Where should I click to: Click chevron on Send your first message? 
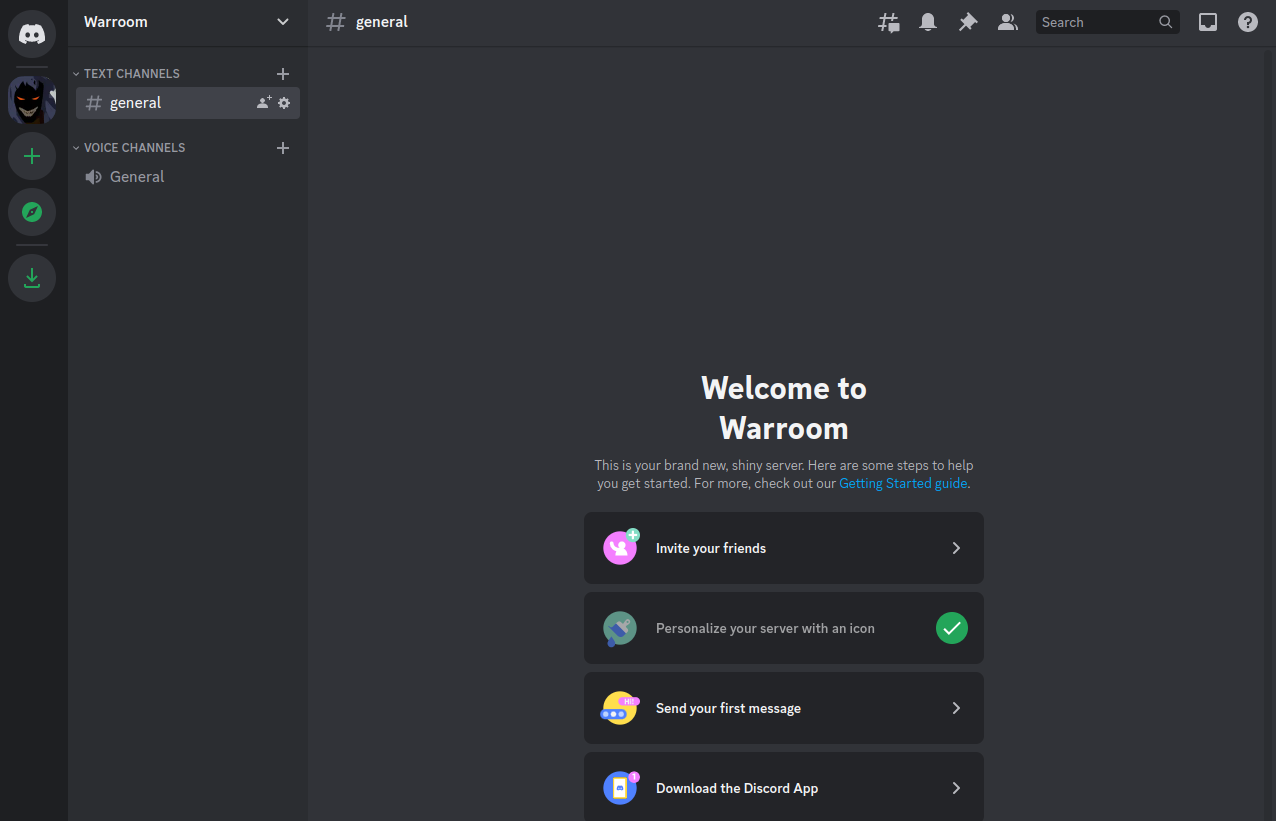point(956,708)
